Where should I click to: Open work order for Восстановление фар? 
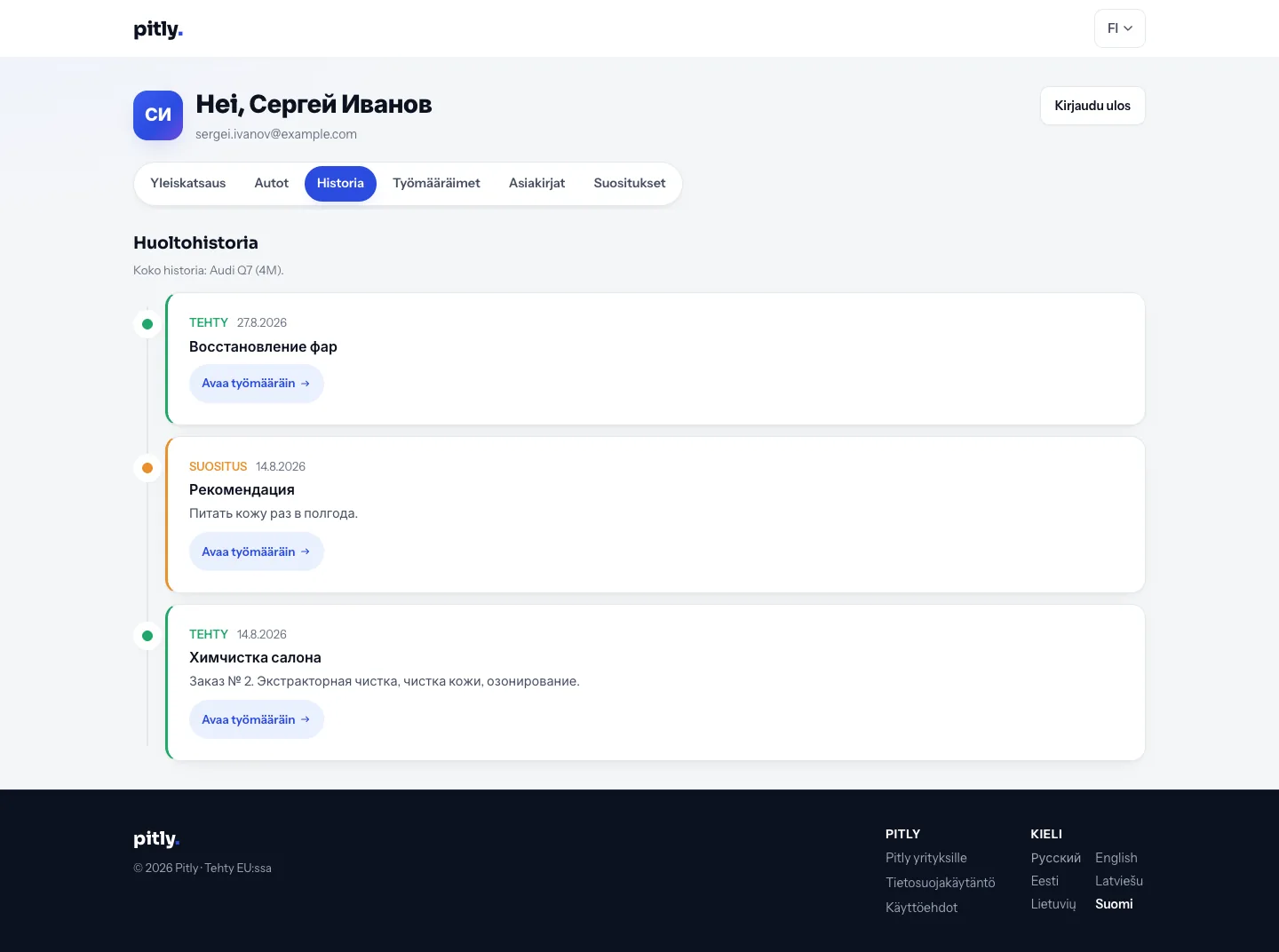(x=257, y=384)
